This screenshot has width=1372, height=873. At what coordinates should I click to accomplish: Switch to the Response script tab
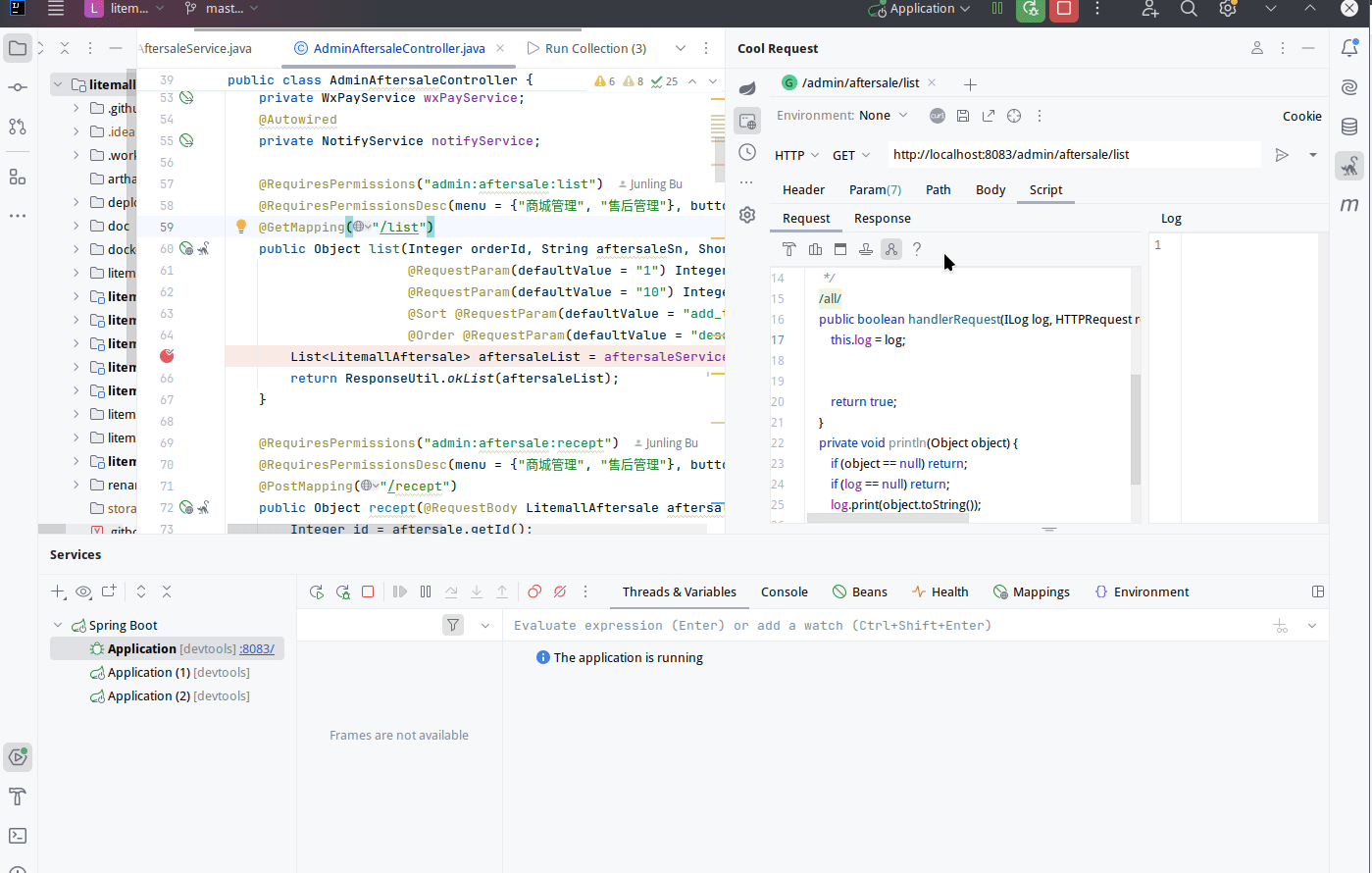coord(882,219)
